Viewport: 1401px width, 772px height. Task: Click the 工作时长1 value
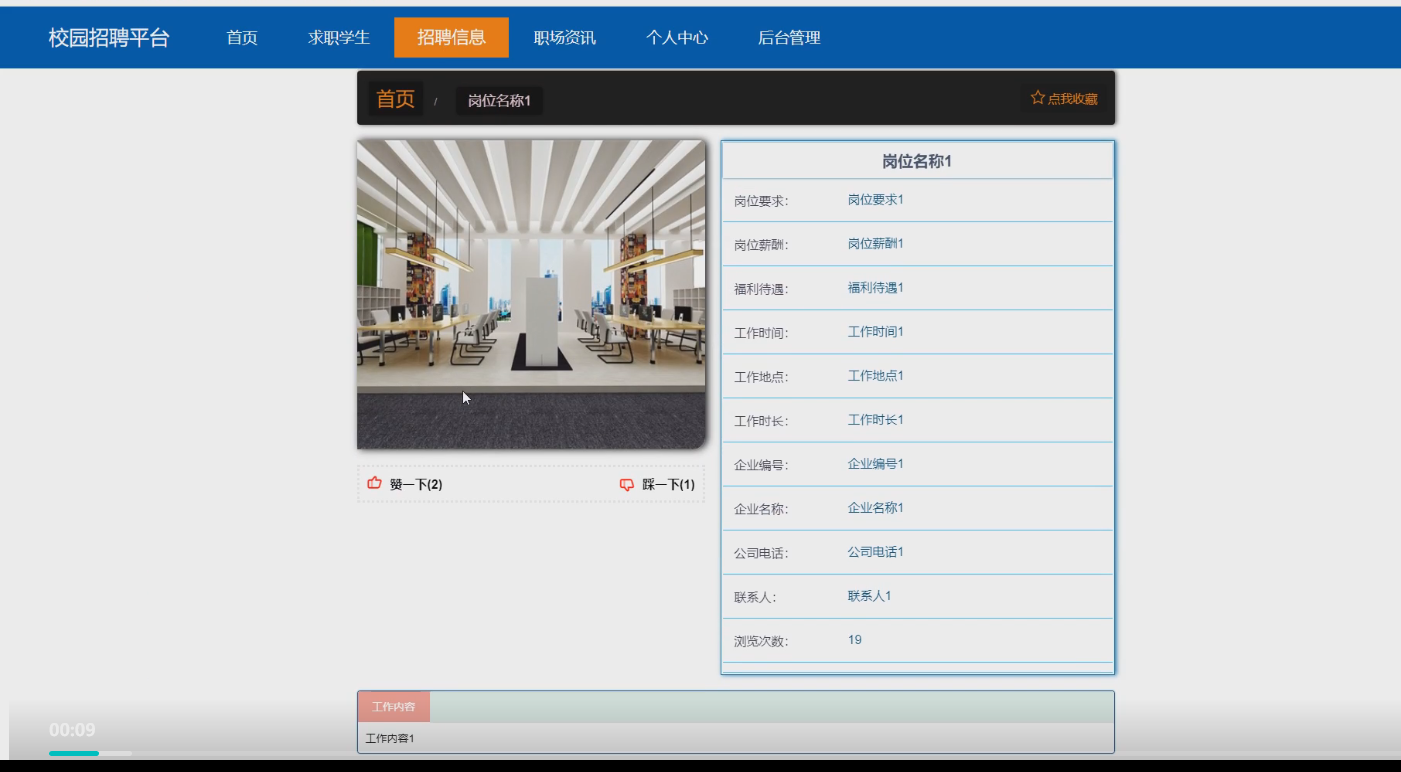[876, 420]
